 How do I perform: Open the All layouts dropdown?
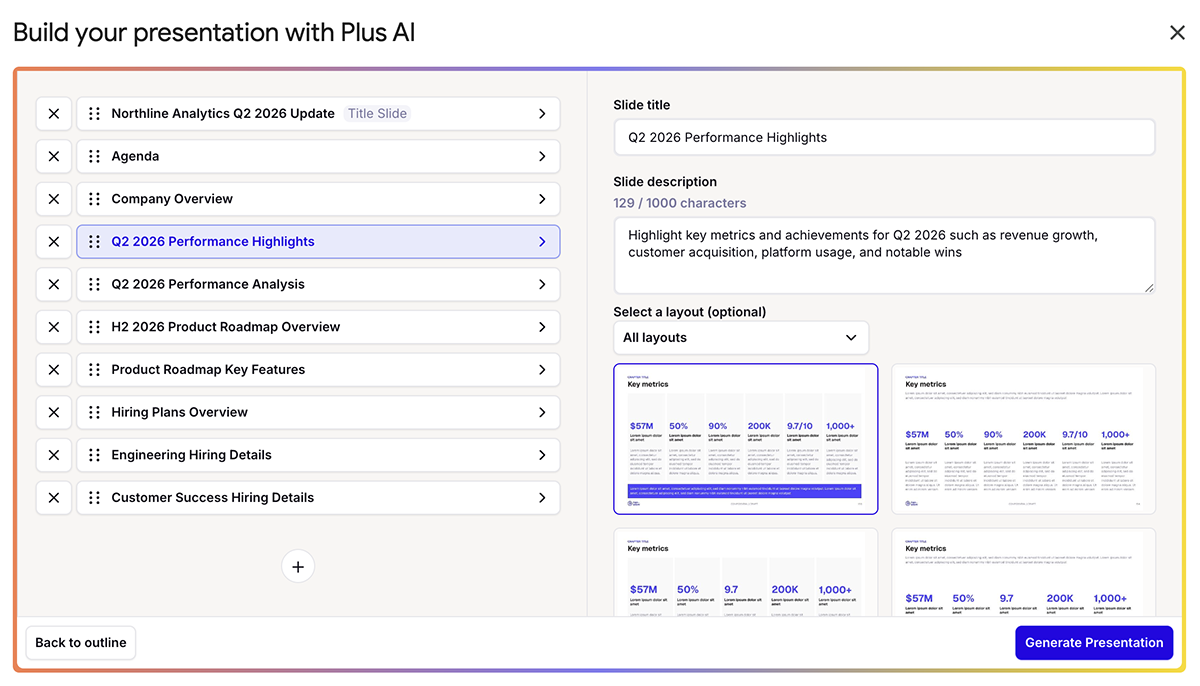coord(741,338)
